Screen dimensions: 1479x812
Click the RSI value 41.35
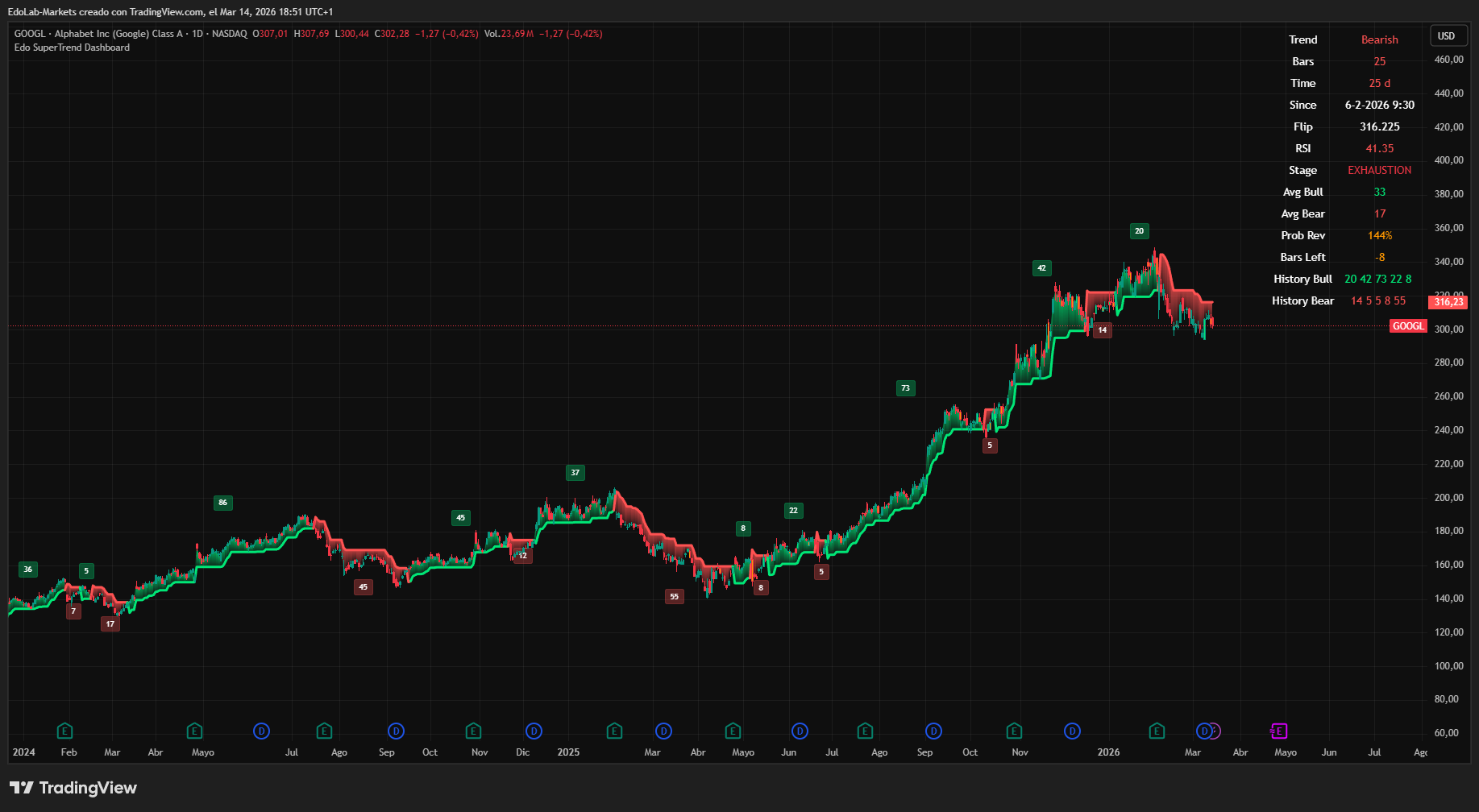(1380, 148)
